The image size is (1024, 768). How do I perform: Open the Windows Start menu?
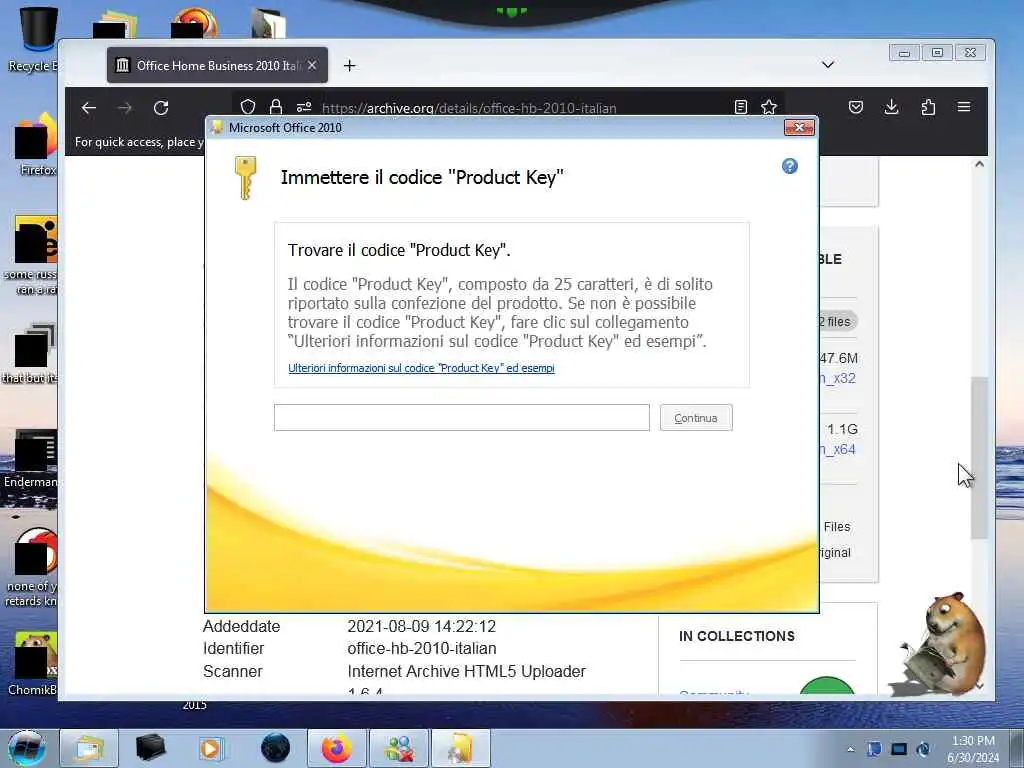[x=27, y=748]
